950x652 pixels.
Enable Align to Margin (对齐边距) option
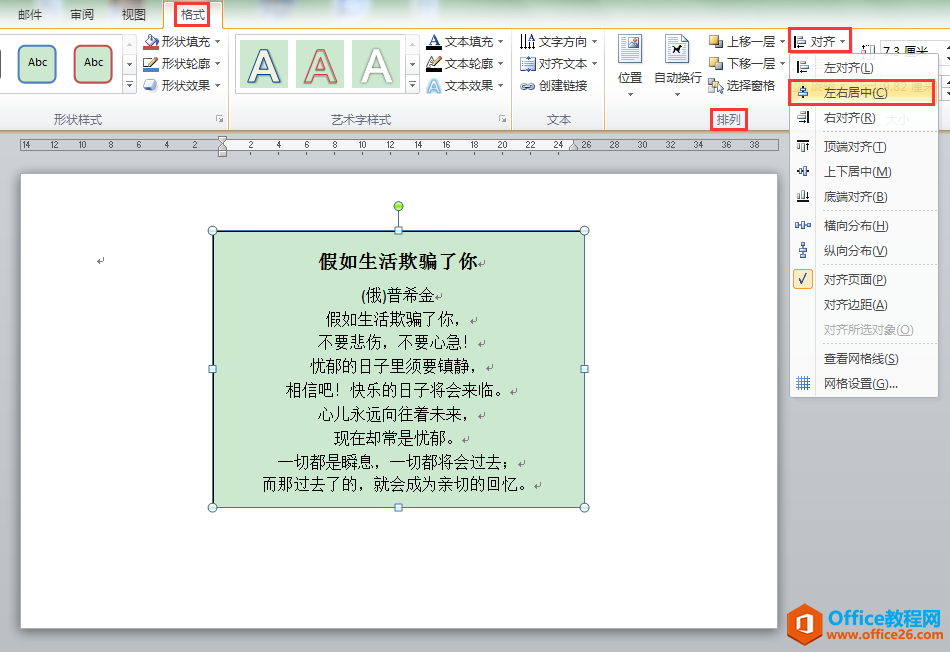pyautogui.click(x=855, y=305)
